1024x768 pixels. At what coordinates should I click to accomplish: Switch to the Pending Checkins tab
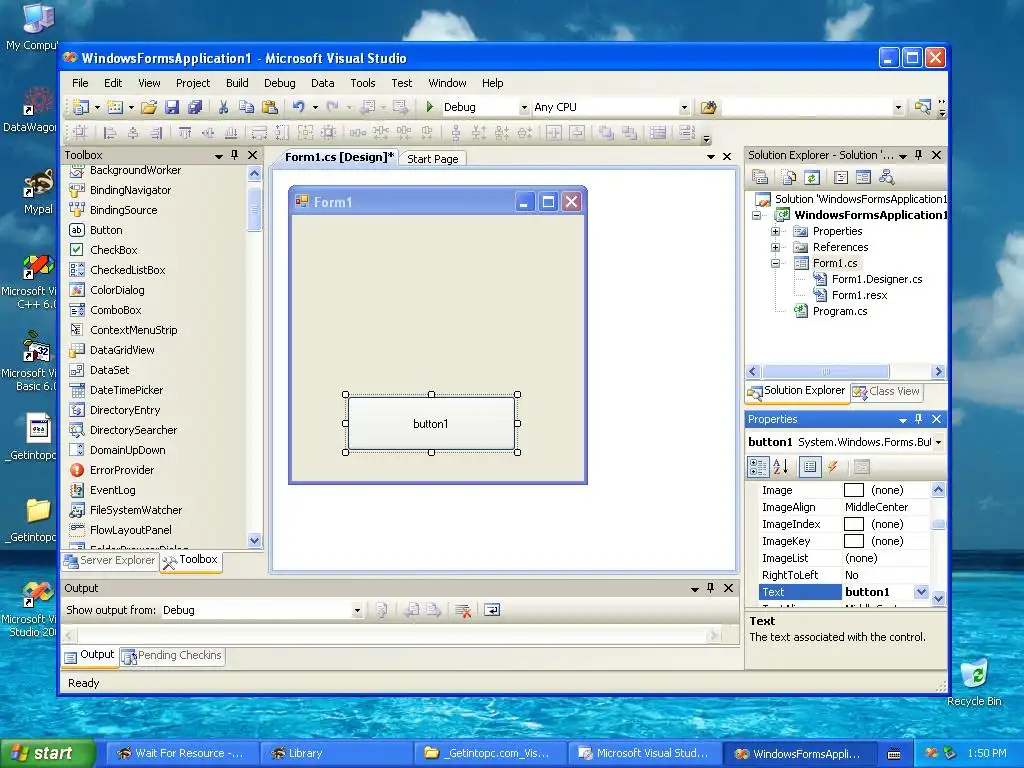[173, 656]
